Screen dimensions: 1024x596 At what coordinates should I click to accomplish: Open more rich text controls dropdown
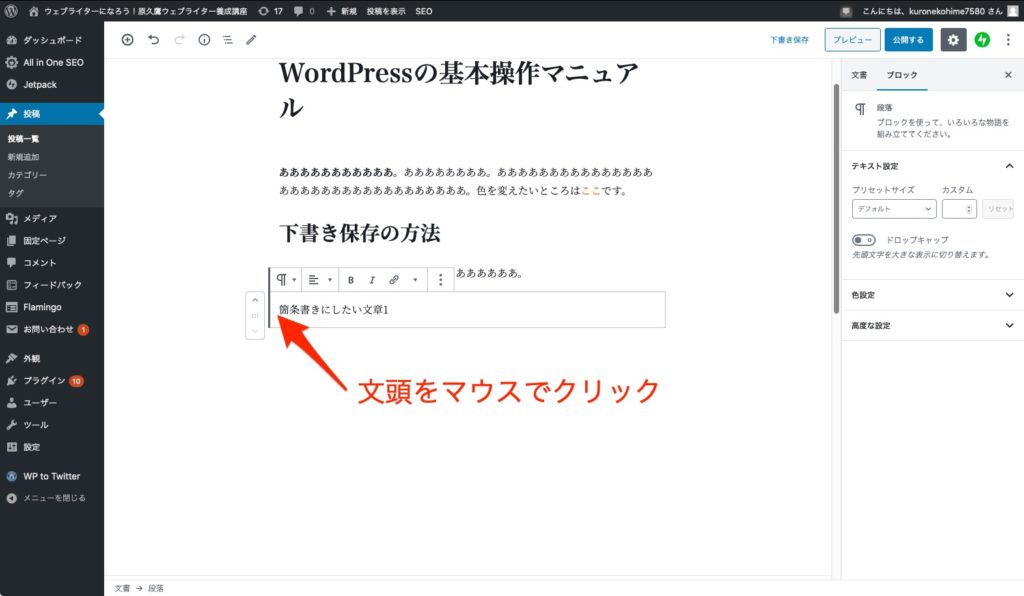click(x=415, y=280)
